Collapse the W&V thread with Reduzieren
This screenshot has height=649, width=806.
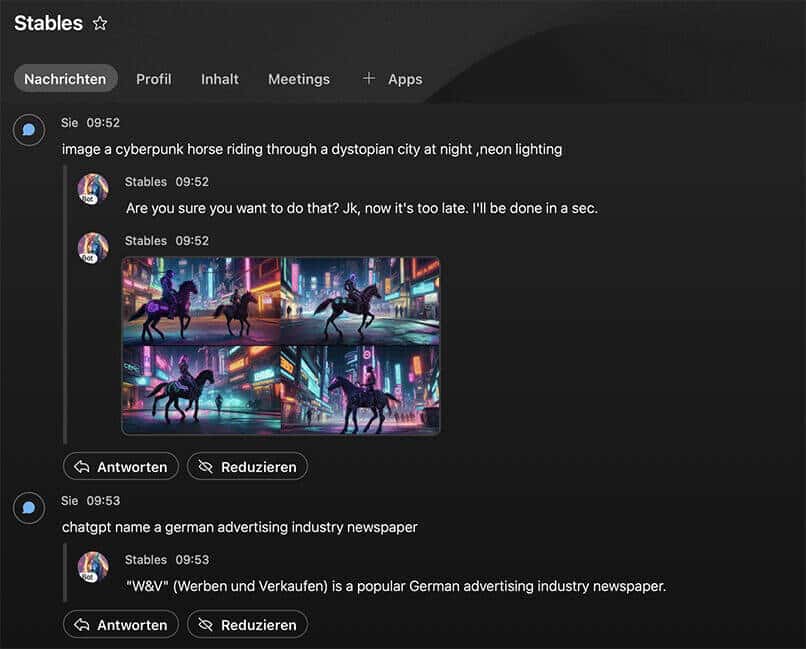247,625
